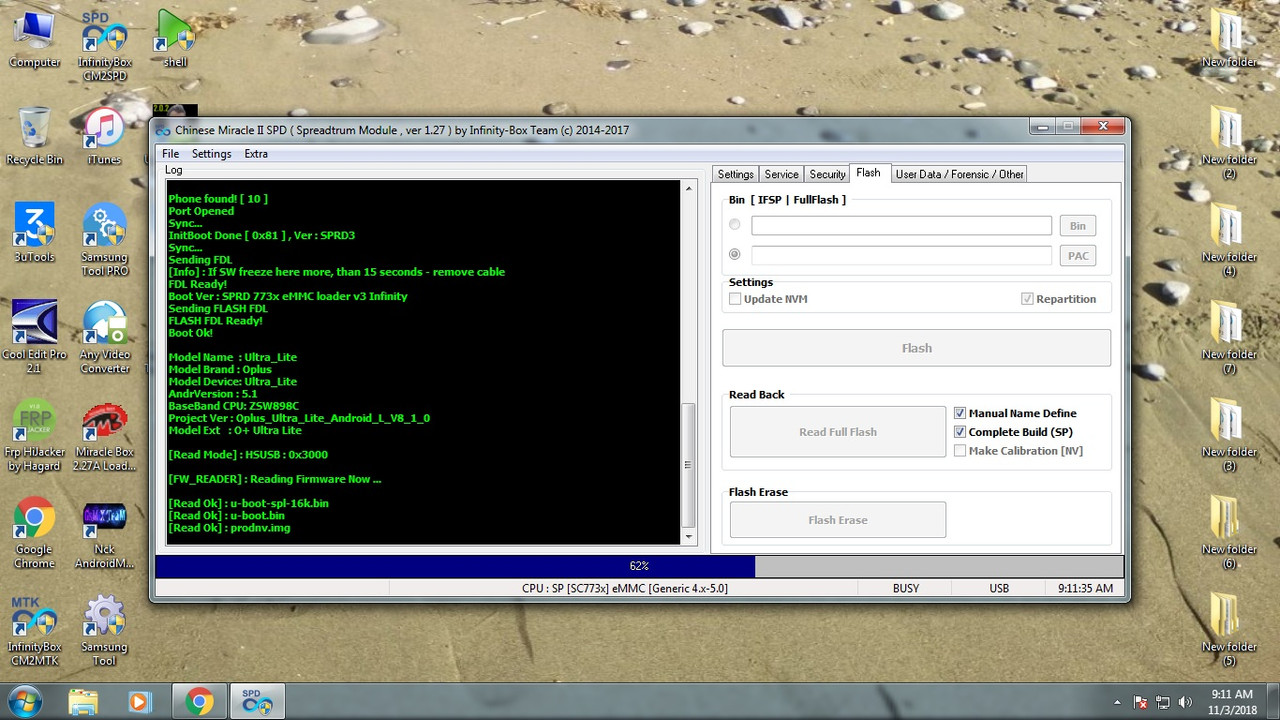Select the SPD module taskbar button

tap(257, 702)
